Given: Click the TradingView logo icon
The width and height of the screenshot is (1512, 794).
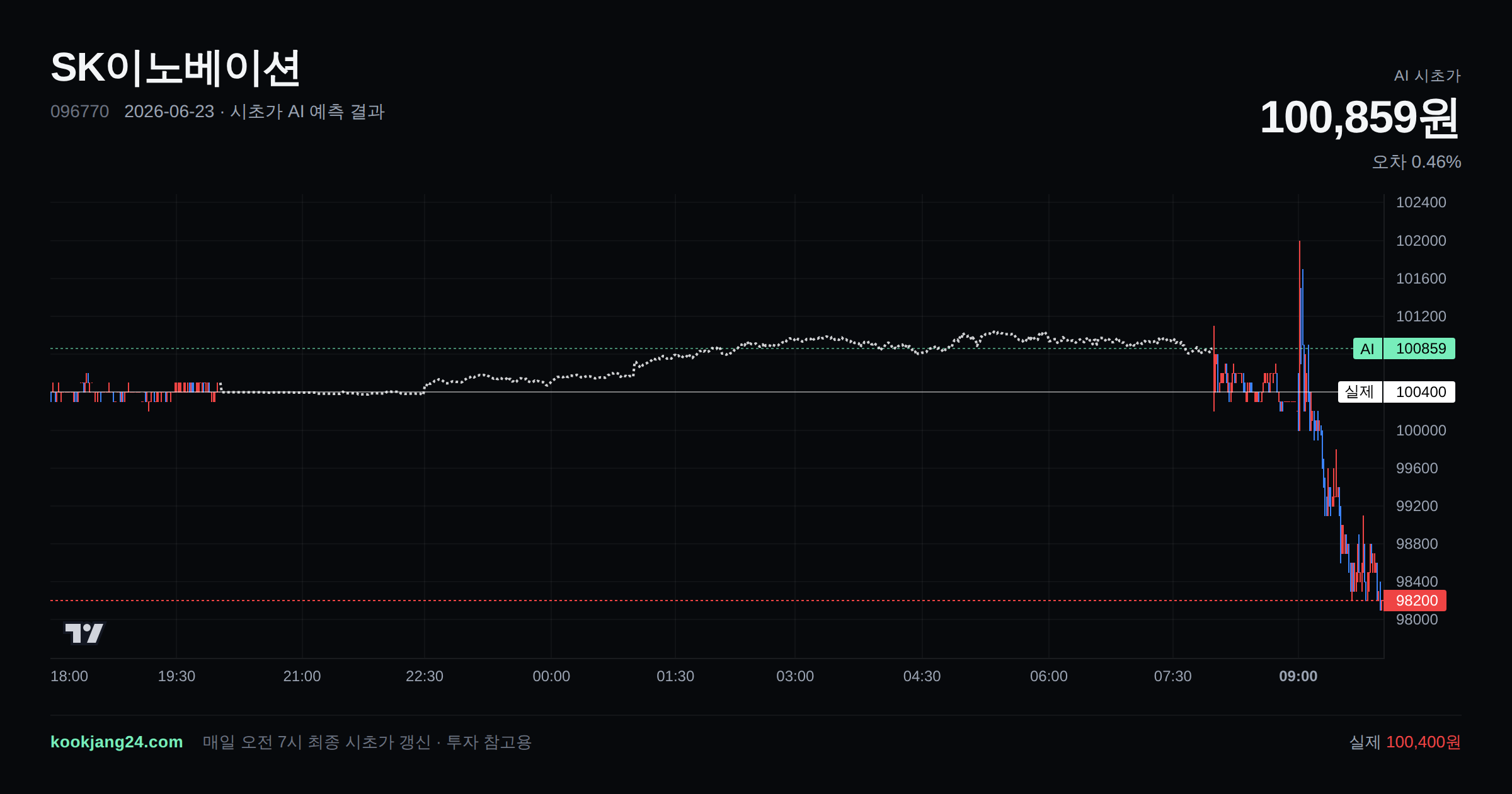Looking at the screenshot, I should (x=84, y=633).
